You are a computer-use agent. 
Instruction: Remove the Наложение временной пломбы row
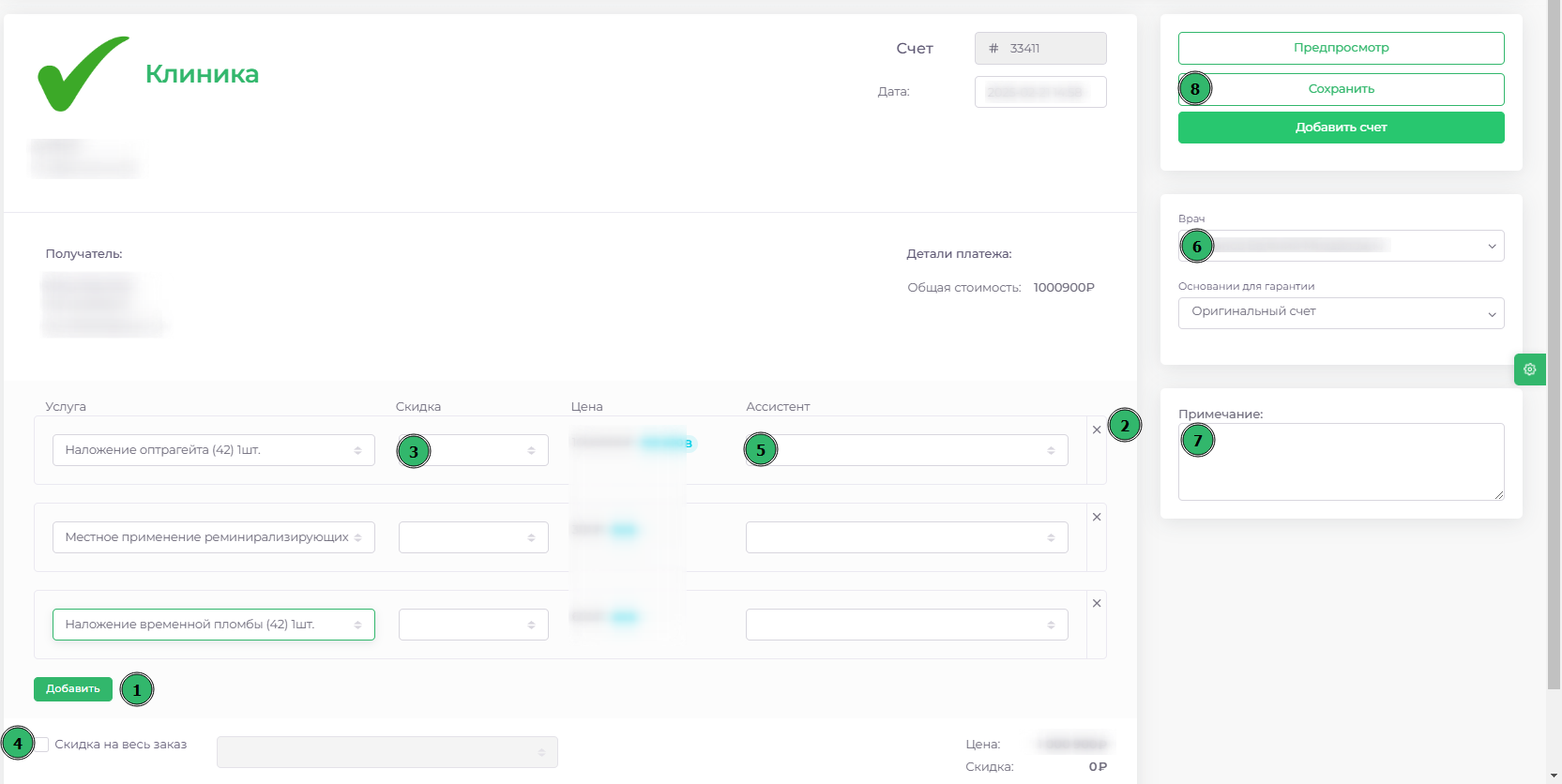pyautogui.click(x=1097, y=603)
